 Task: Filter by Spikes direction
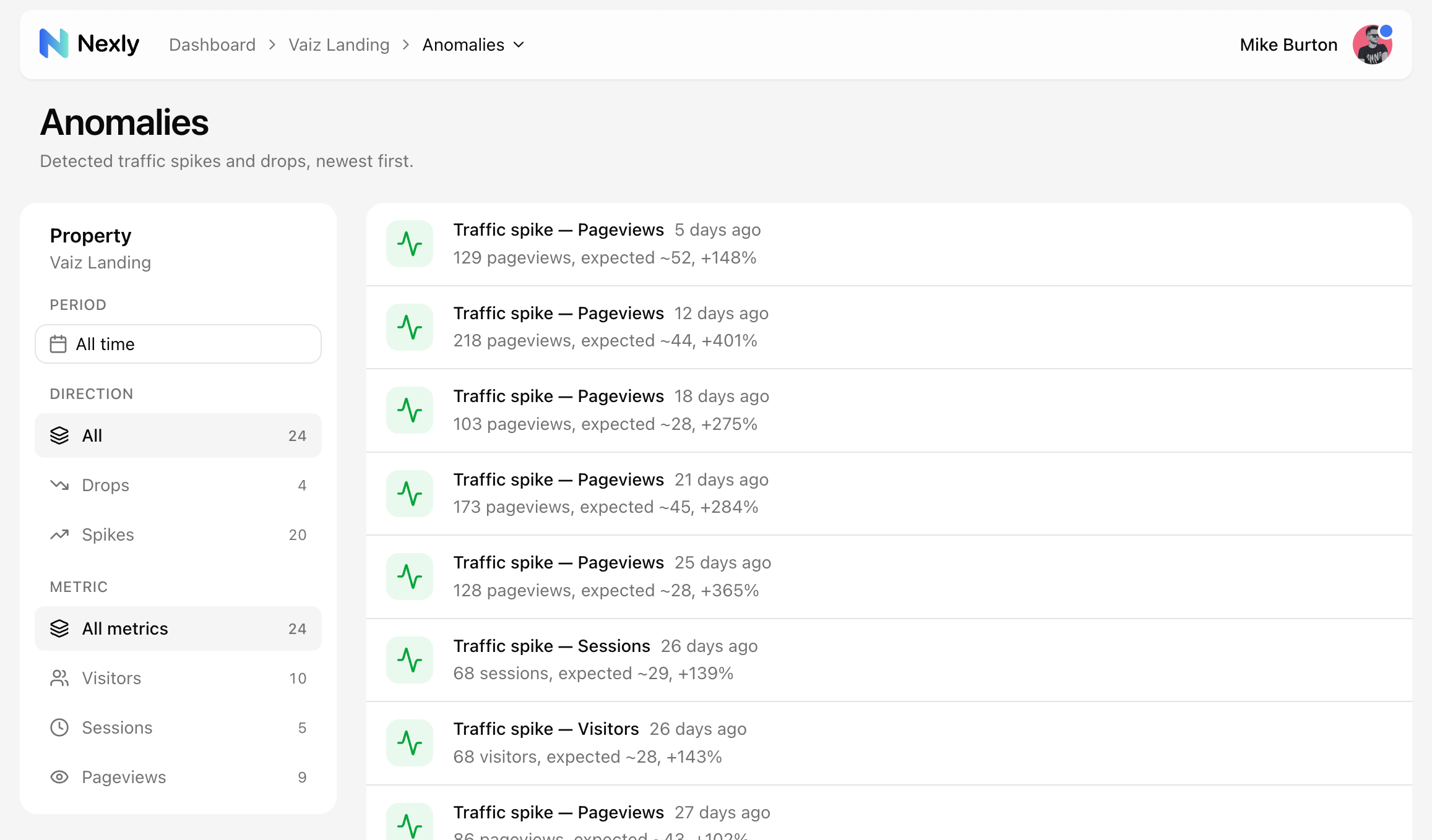[x=178, y=534]
